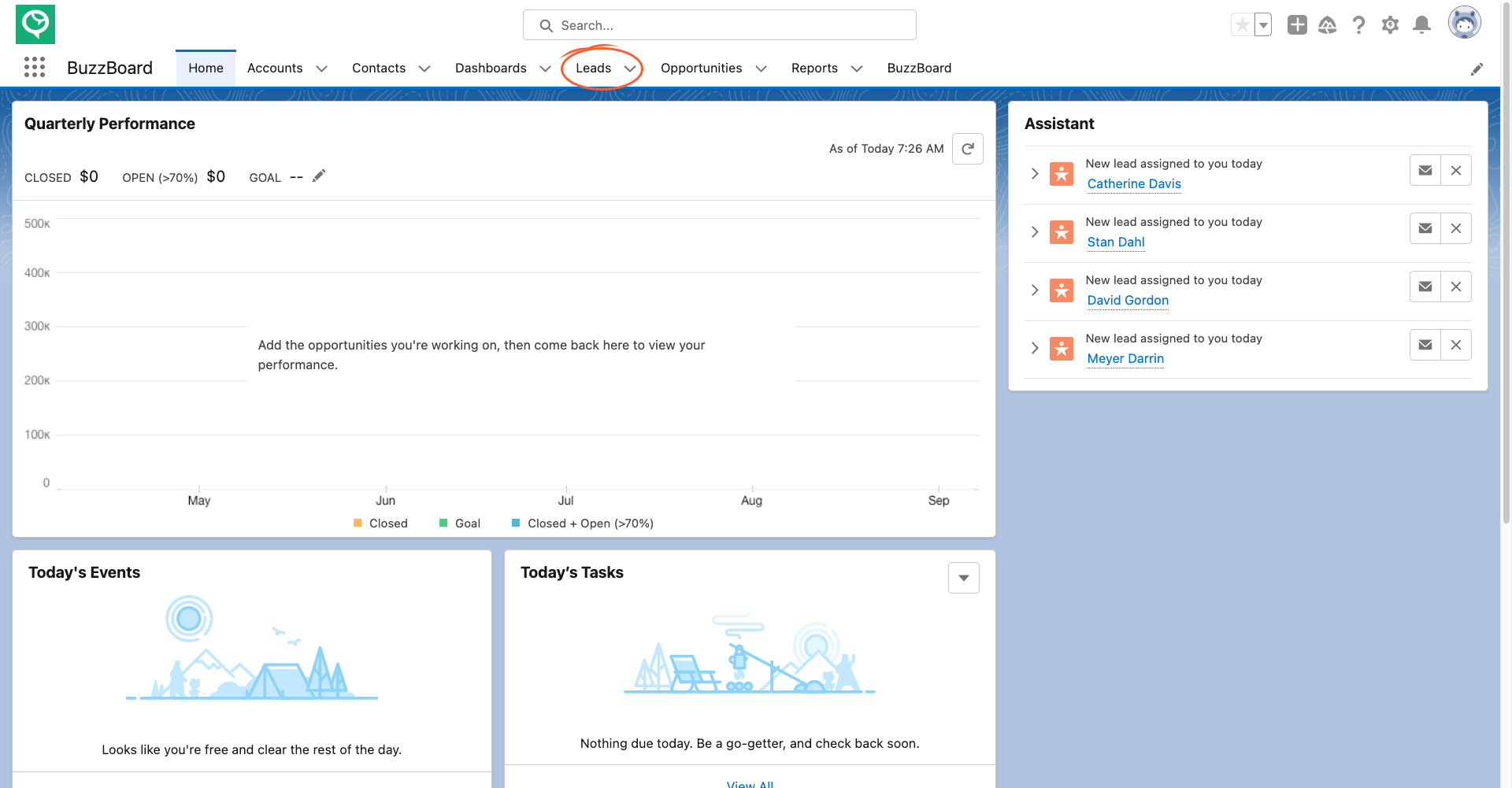The image size is (1512, 788).
Task: Click the lead icon beside Stan Dahl
Action: pyautogui.click(x=1062, y=232)
